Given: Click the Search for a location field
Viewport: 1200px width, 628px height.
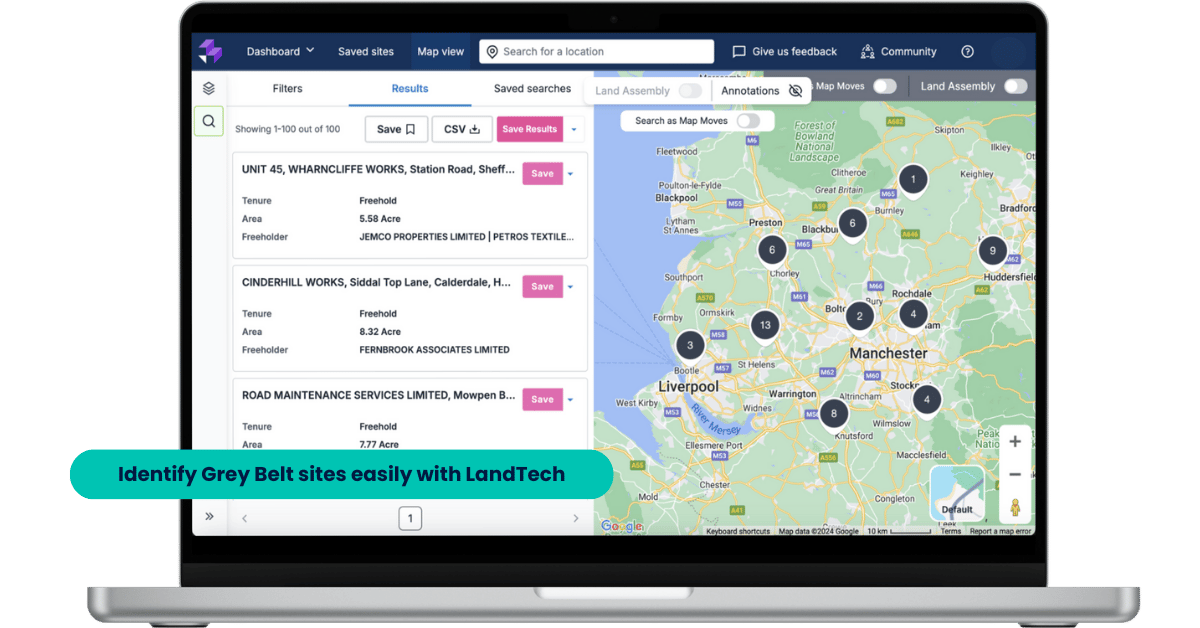Looking at the screenshot, I should point(596,51).
